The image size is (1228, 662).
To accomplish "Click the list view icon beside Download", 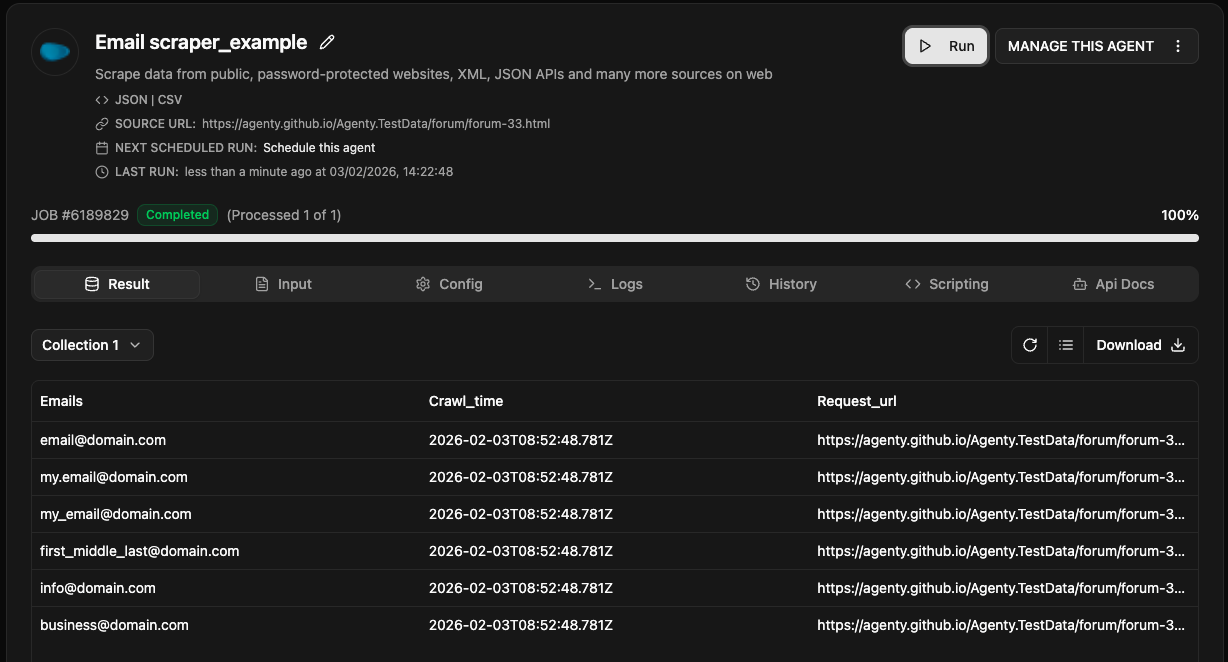I will (1066, 345).
